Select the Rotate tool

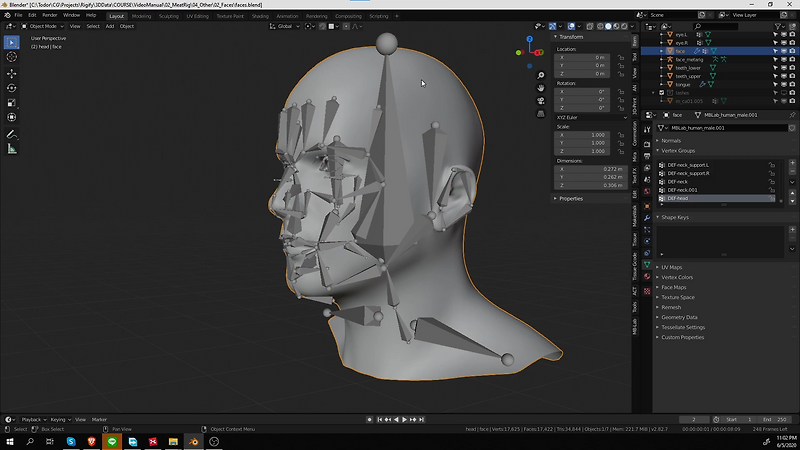coord(12,87)
